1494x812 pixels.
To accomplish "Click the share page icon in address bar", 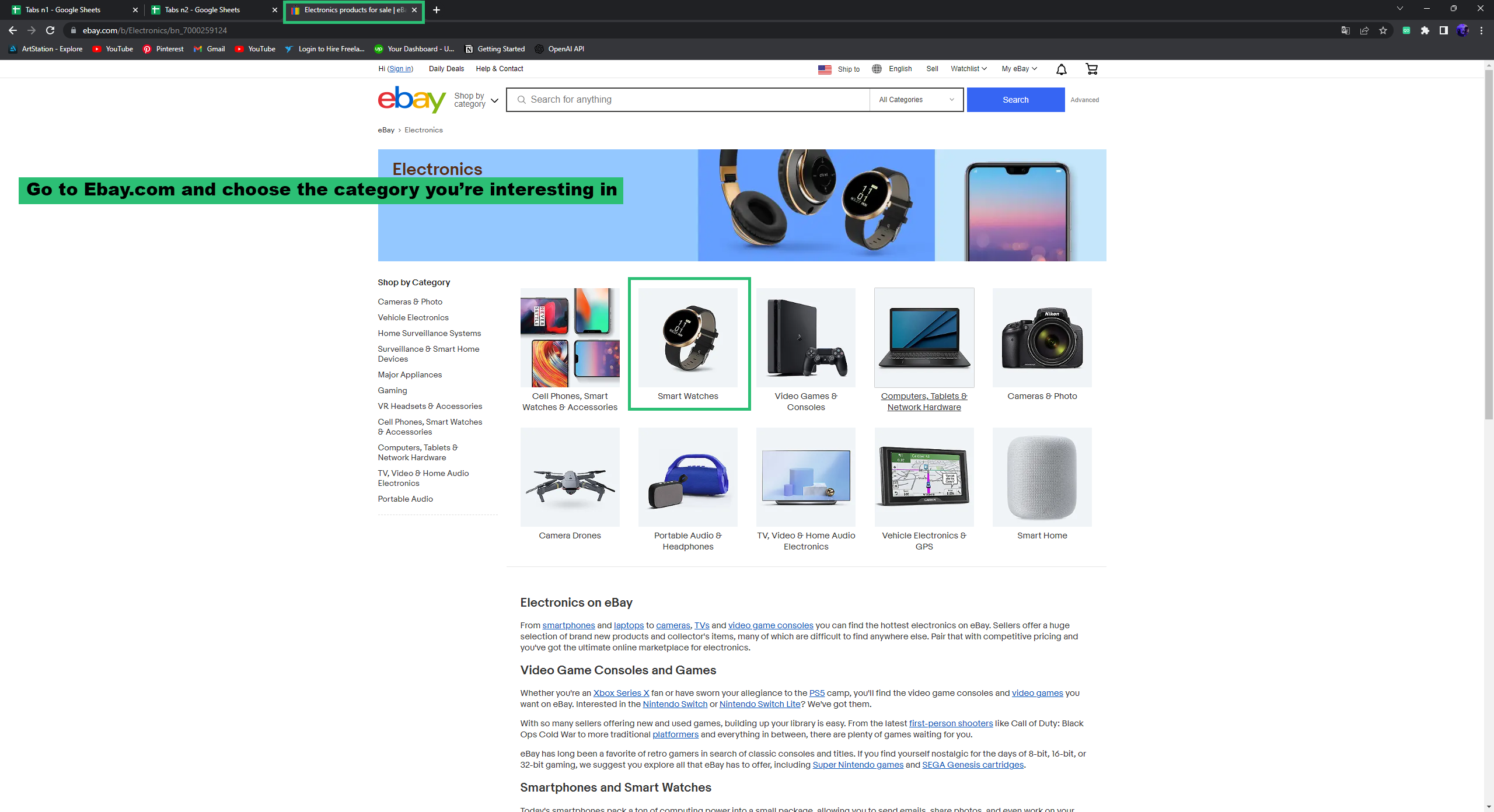I will click(1364, 30).
